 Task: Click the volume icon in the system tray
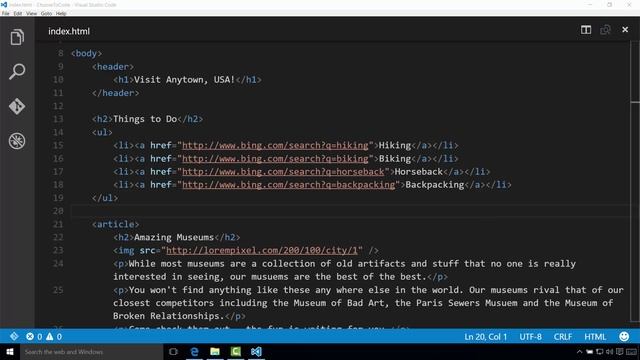click(x=609, y=351)
